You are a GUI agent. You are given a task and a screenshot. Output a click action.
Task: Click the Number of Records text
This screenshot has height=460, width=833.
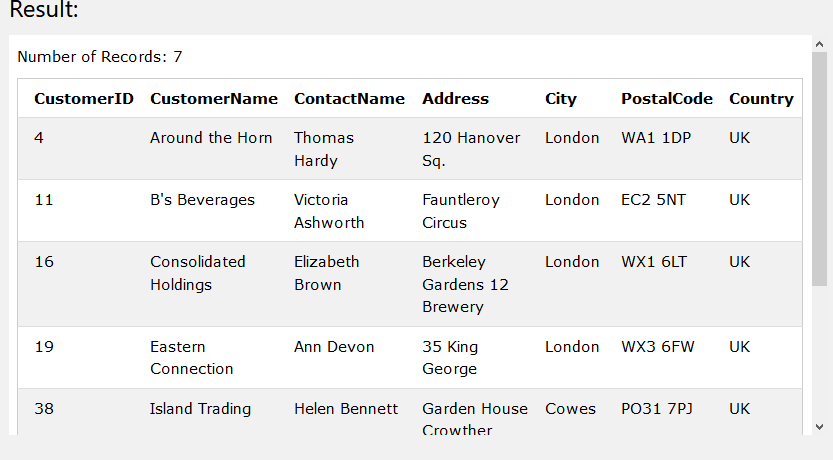pos(100,57)
